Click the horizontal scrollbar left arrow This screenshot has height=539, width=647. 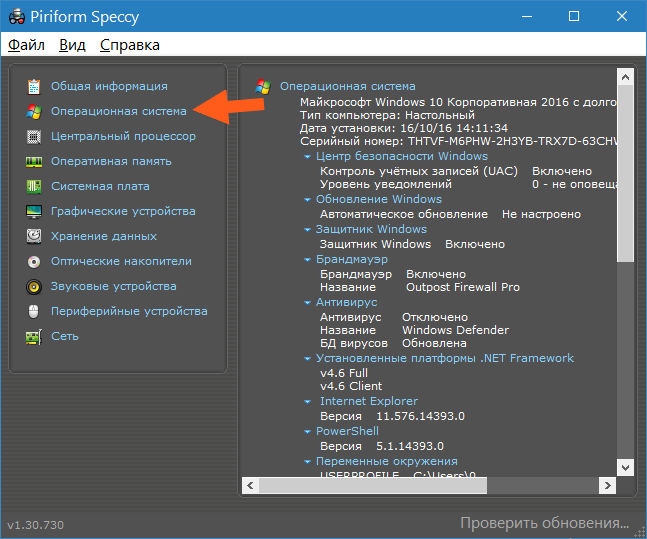tap(250, 486)
